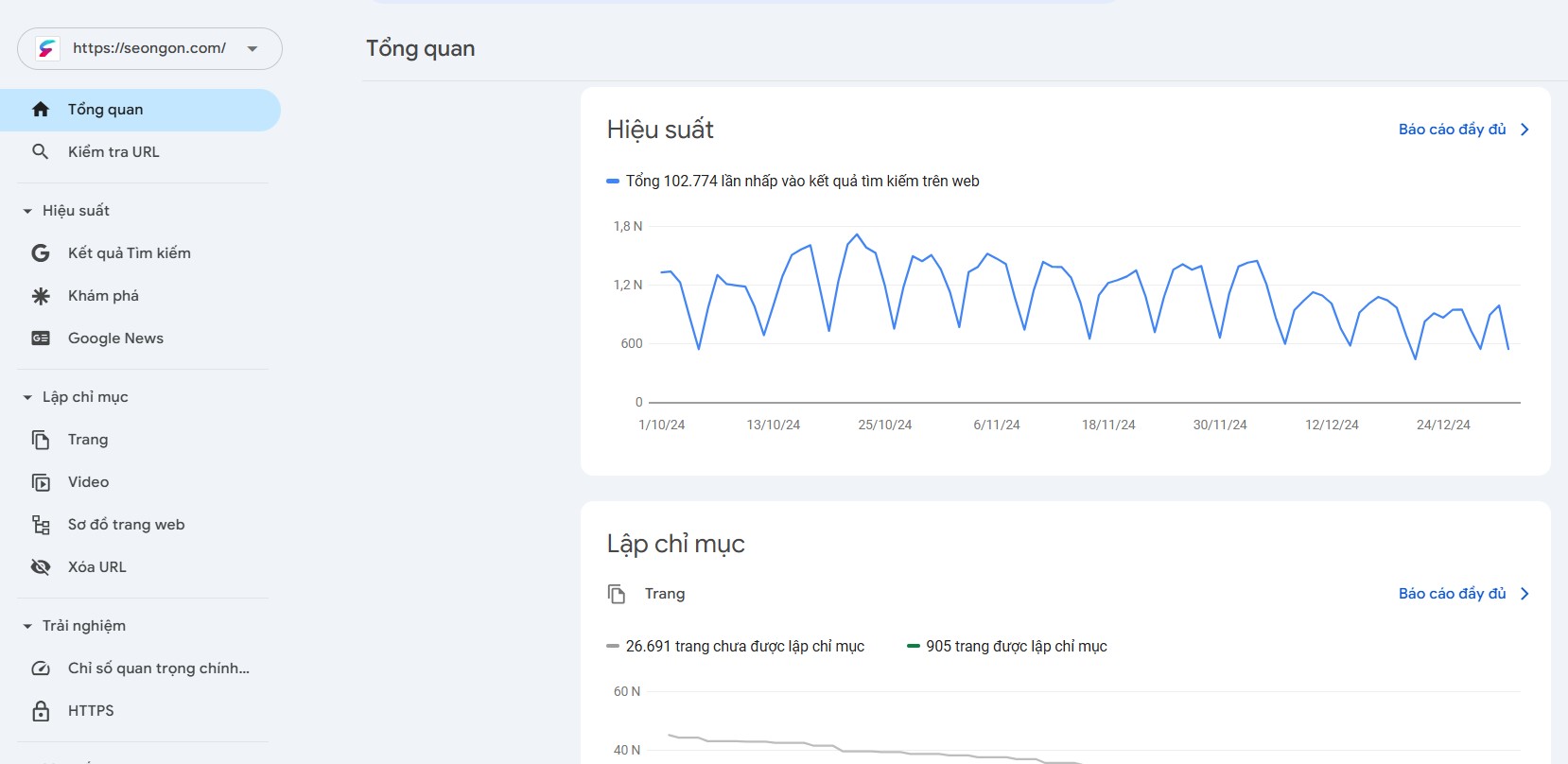Click the magnifier icon for Kiểm tra URL
1568x764 pixels.
pyautogui.click(x=41, y=152)
